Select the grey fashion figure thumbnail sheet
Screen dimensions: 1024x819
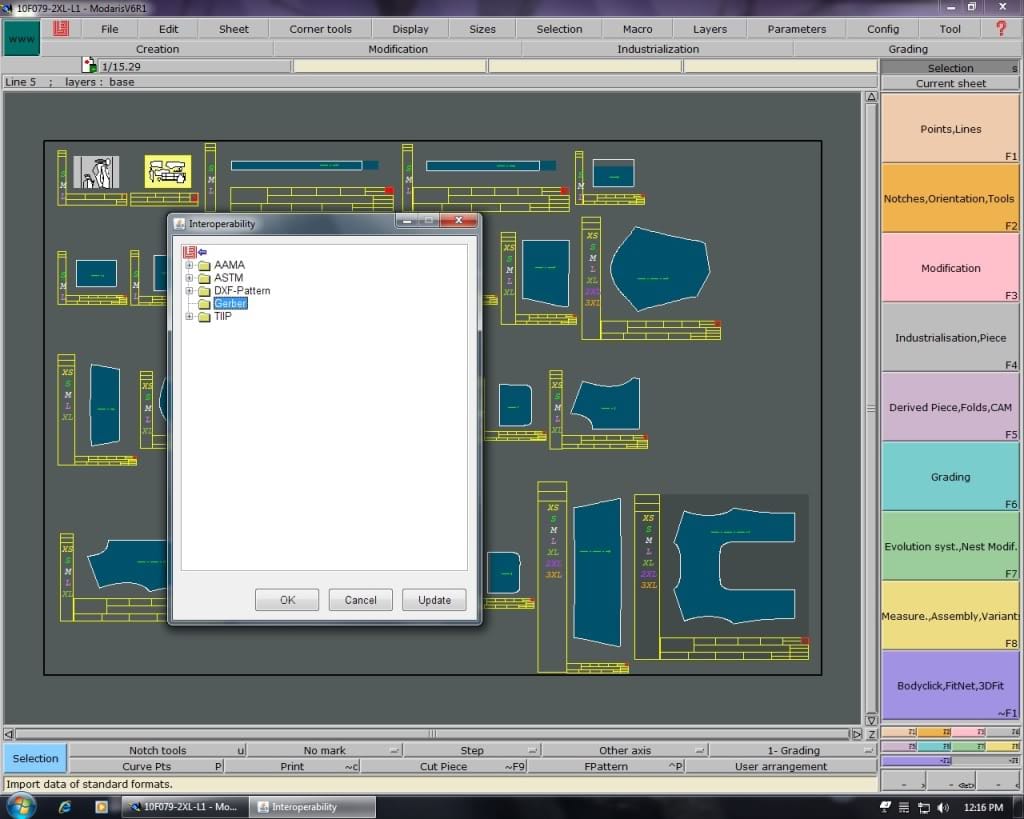coord(95,172)
